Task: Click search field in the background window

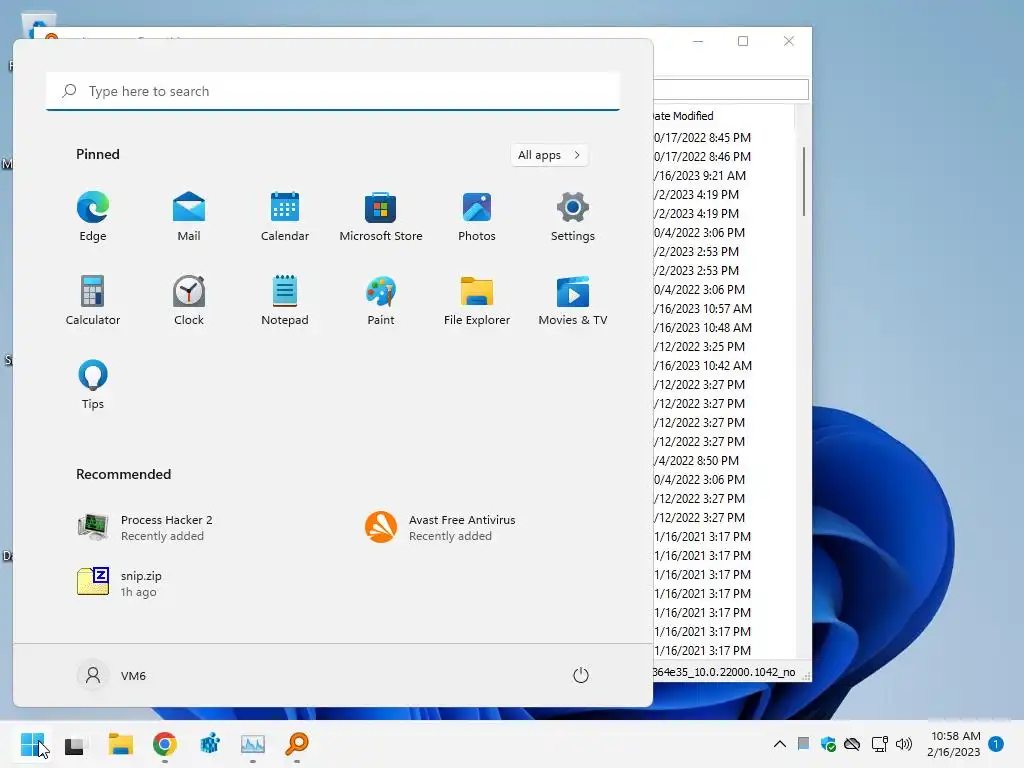Action: coord(731,89)
